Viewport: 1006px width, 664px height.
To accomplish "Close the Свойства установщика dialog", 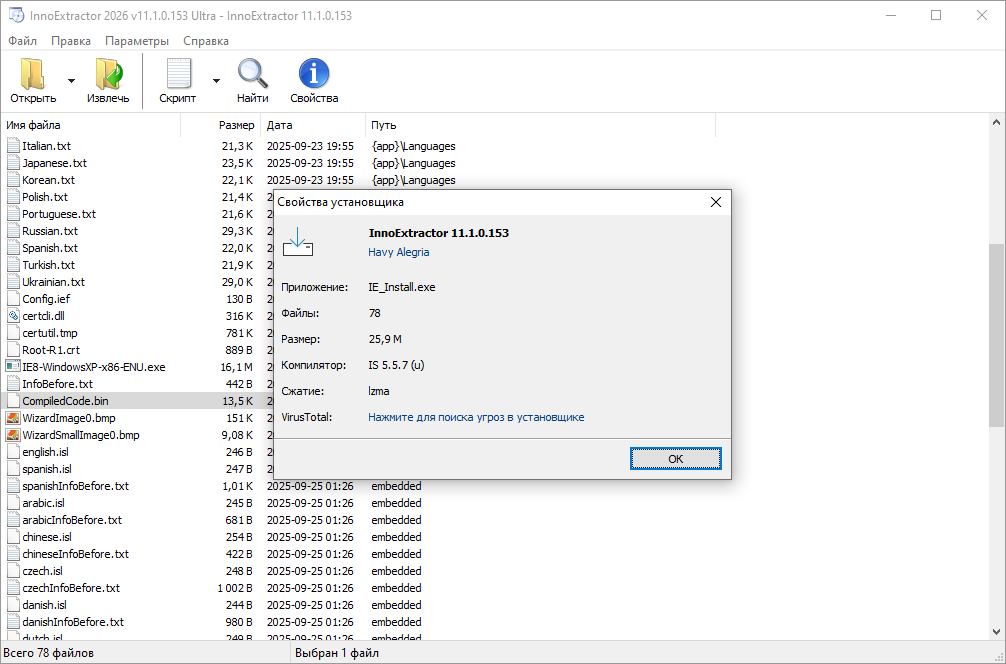I will (x=715, y=202).
